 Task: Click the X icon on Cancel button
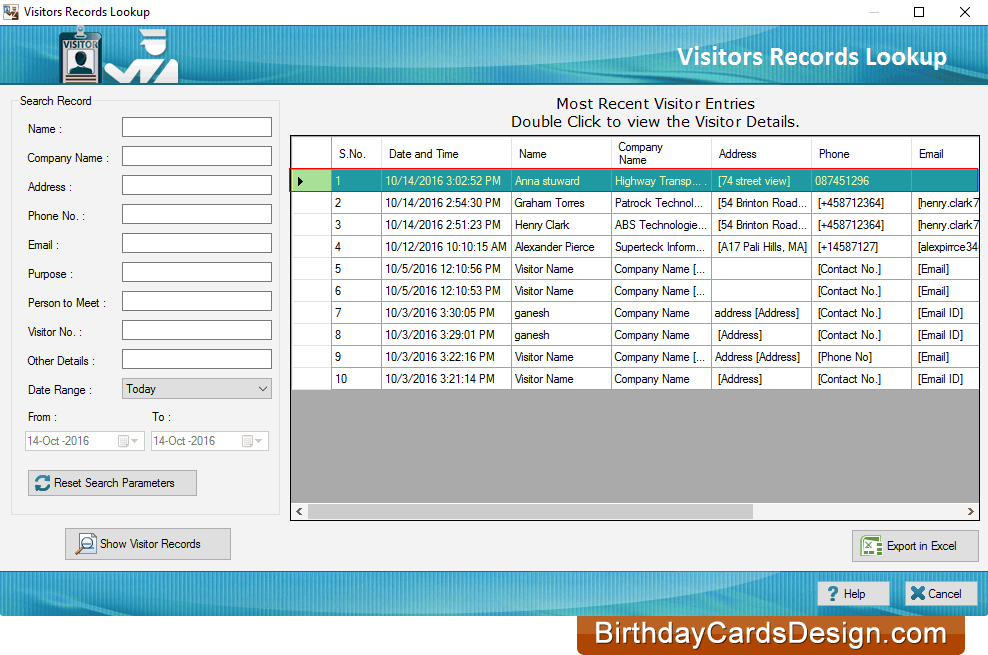[918, 593]
